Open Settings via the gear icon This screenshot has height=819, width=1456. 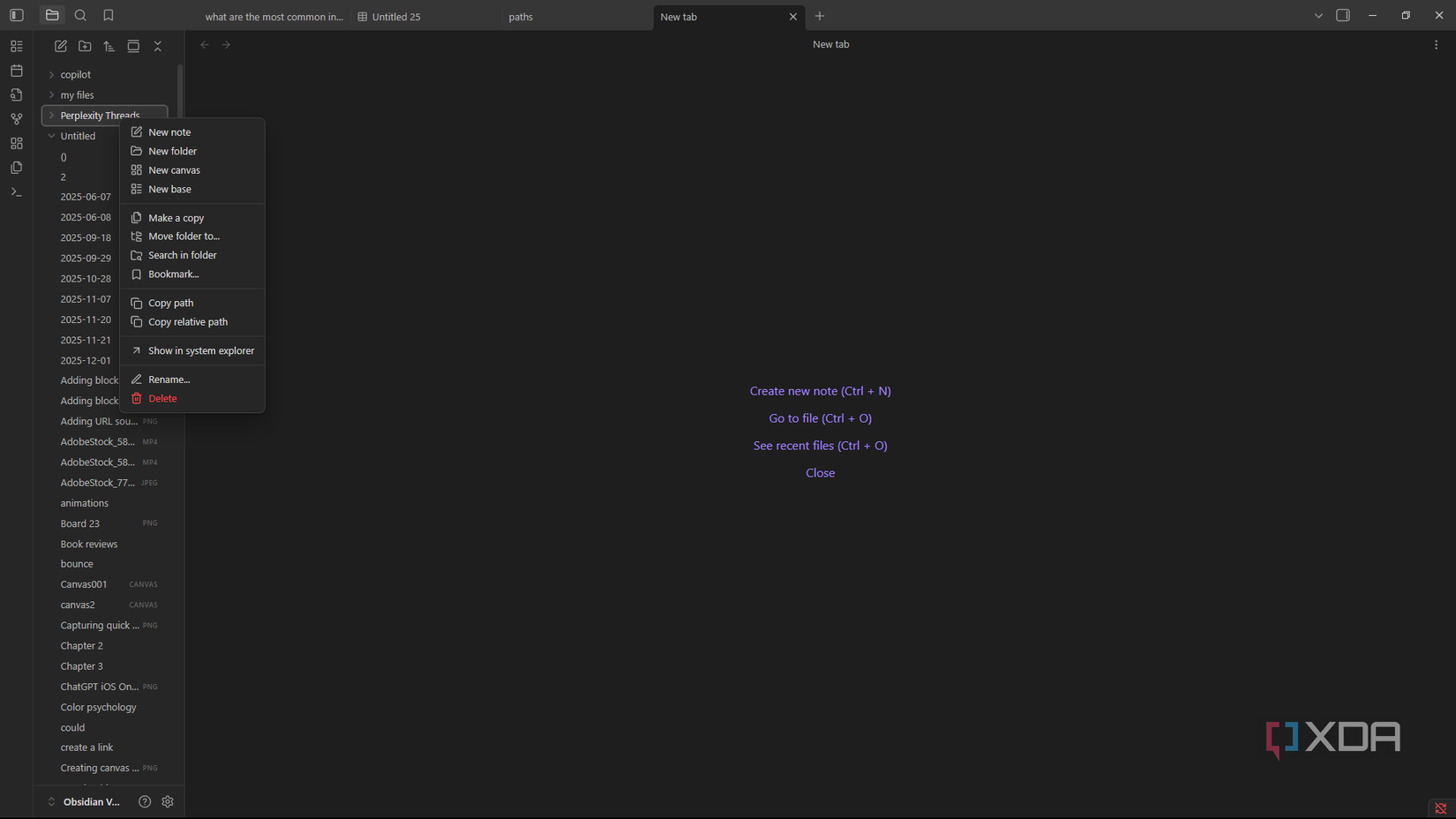[x=168, y=801]
